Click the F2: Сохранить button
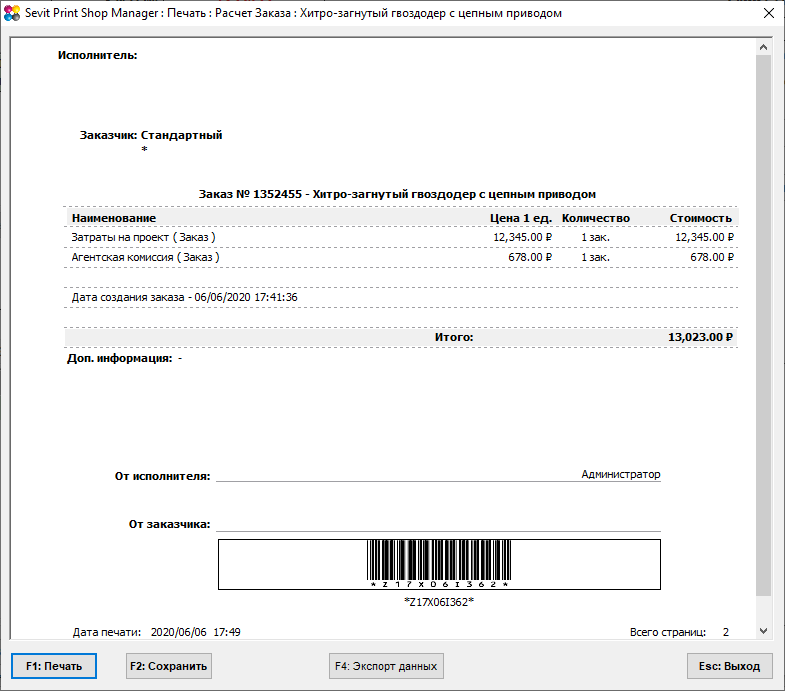 [x=169, y=666]
